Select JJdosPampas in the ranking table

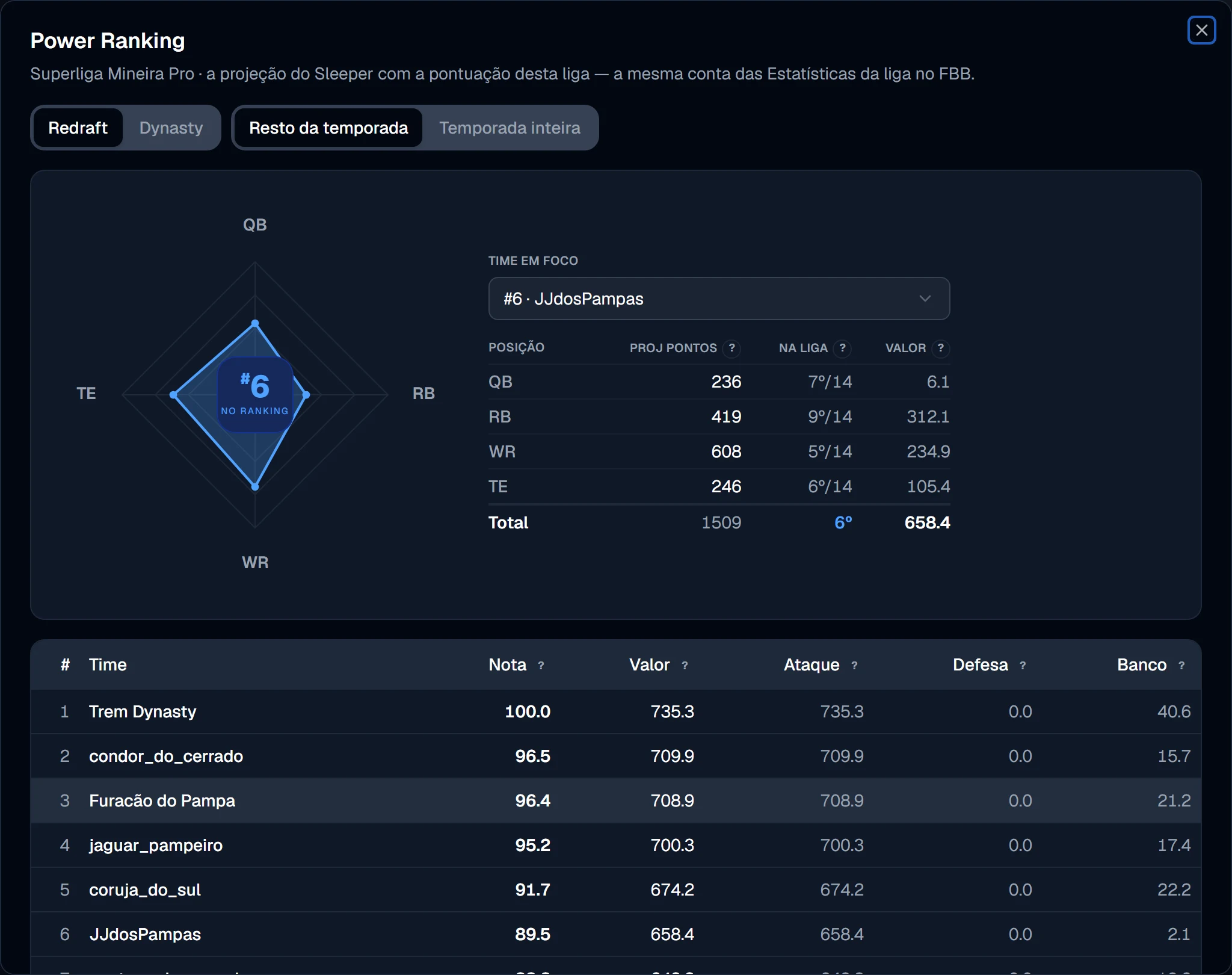[616, 934]
